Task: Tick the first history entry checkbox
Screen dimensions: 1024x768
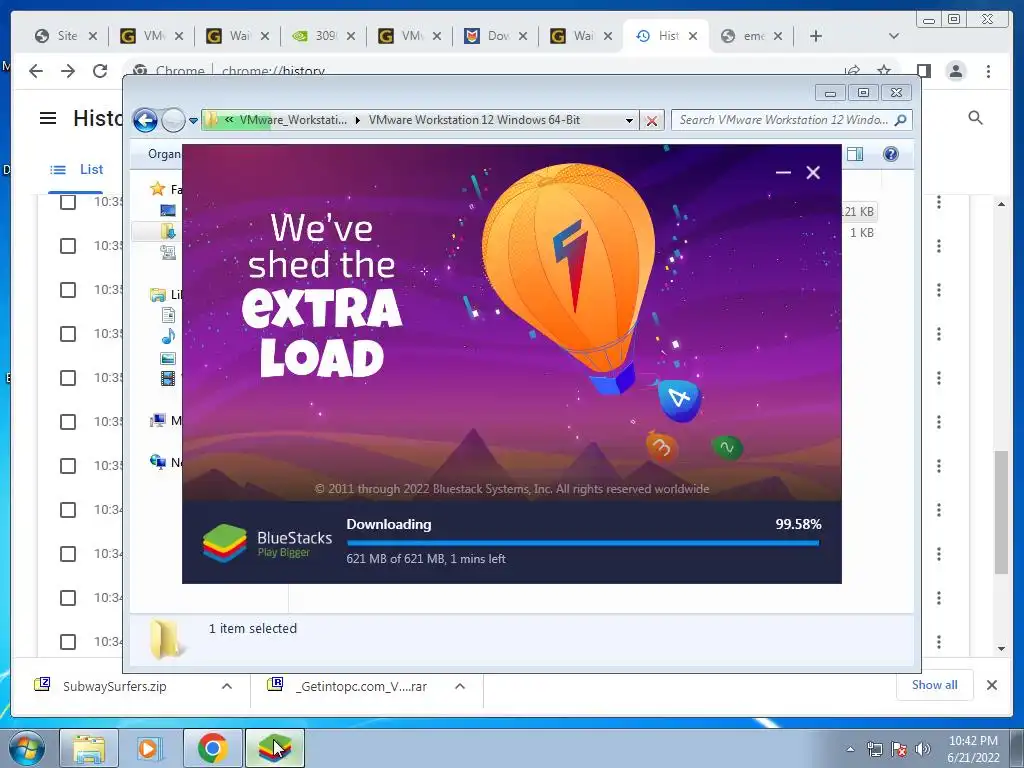Action: pyautogui.click(x=68, y=202)
